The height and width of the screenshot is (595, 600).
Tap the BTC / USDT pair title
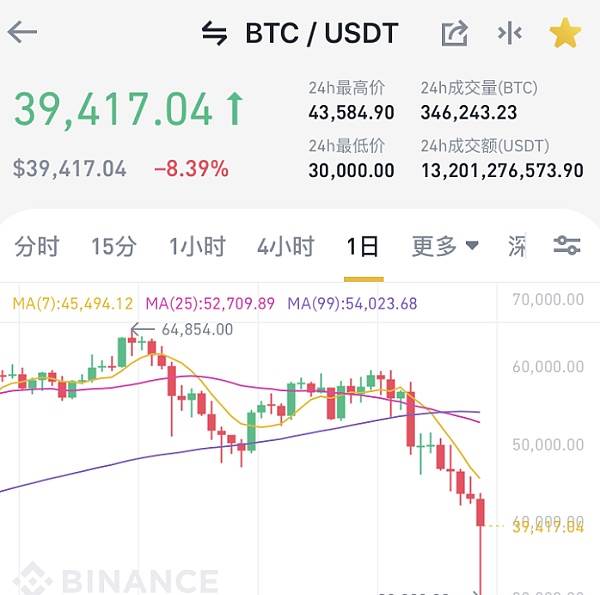pos(321,33)
